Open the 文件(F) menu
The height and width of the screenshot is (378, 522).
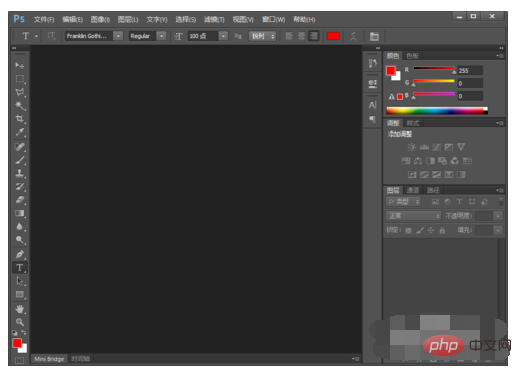pyautogui.click(x=44, y=20)
